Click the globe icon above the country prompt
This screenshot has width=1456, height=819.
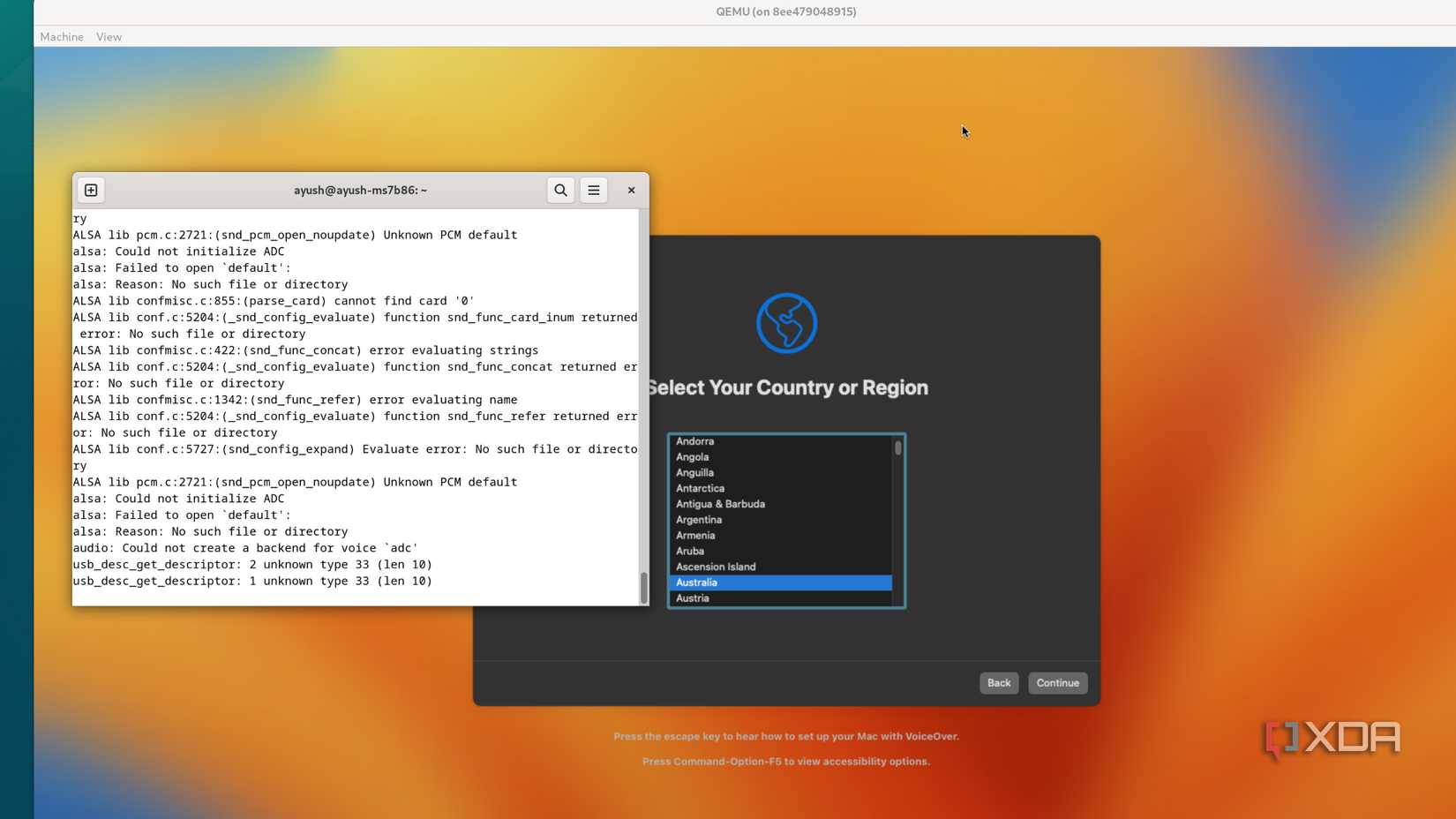[x=786, y=322]
